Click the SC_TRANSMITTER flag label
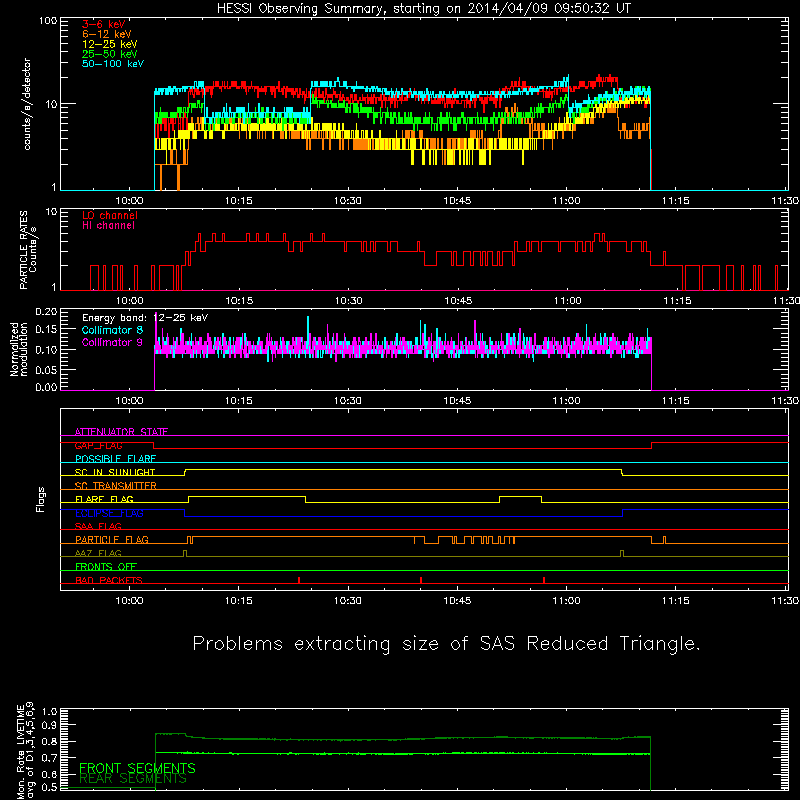Screen dimensions: 800x800 [x=116, y=486]
